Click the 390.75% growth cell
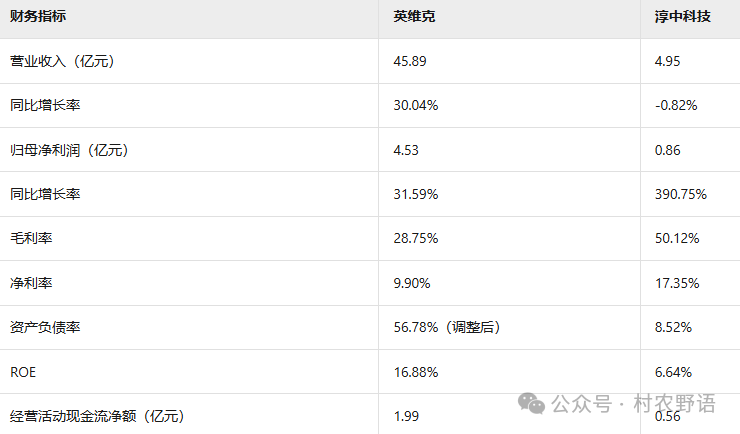Image resolution: width=740 pixels, height=434 pixels. click(x=681, y=194)
